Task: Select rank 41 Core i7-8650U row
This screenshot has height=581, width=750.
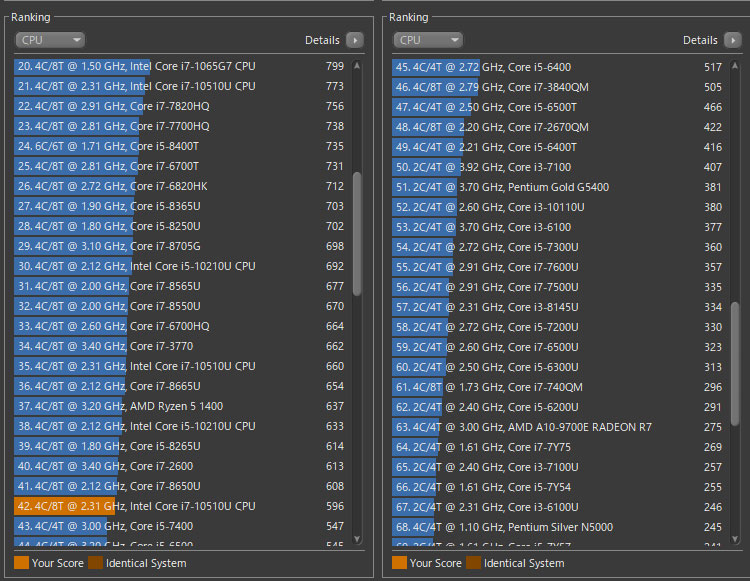Action: [x=181, y=486]
